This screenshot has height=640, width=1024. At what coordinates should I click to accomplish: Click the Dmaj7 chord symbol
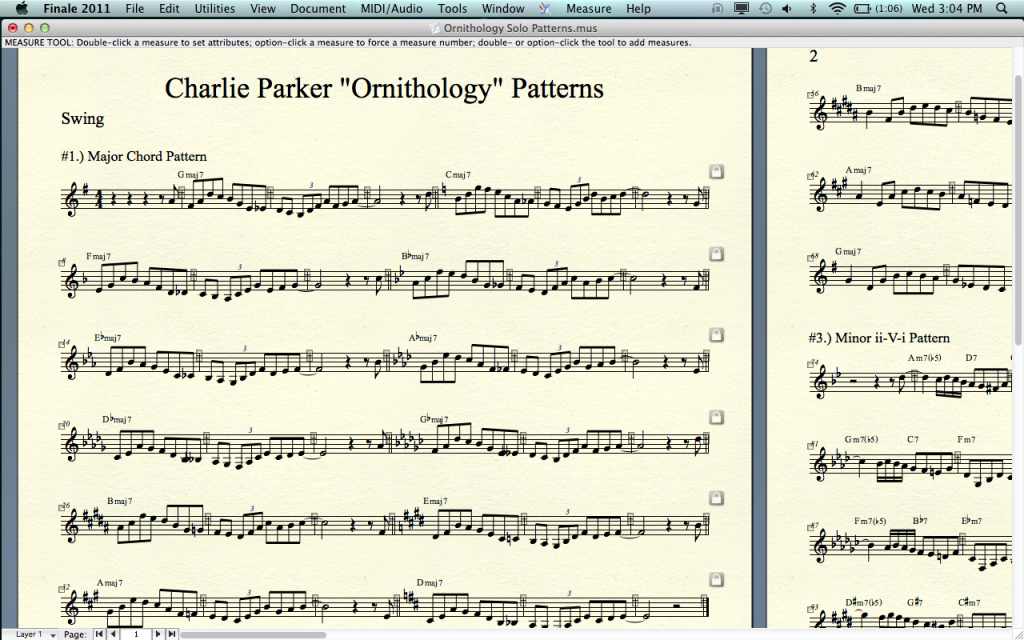point(430,583)
